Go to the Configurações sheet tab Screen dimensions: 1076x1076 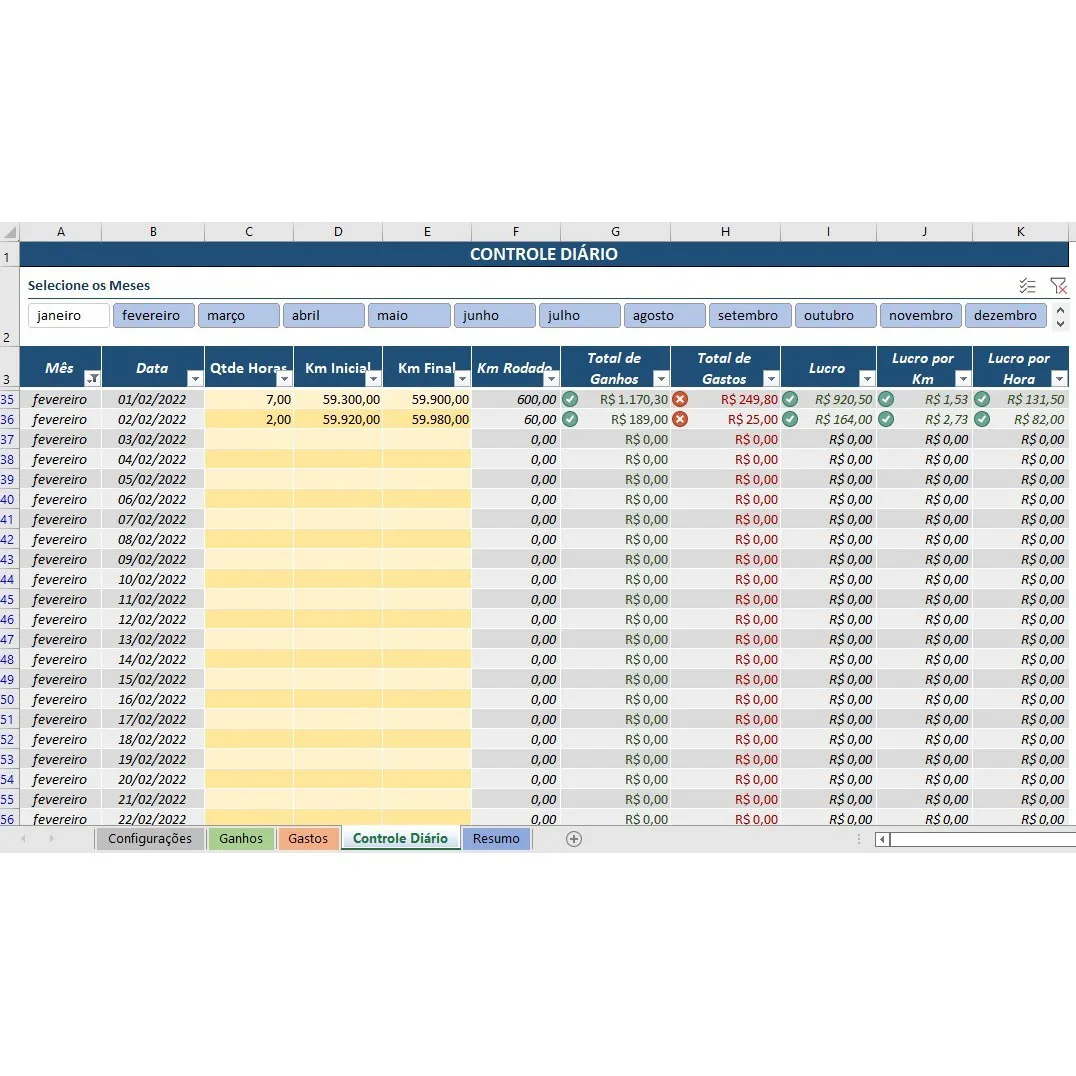click(x=150, y=839)
